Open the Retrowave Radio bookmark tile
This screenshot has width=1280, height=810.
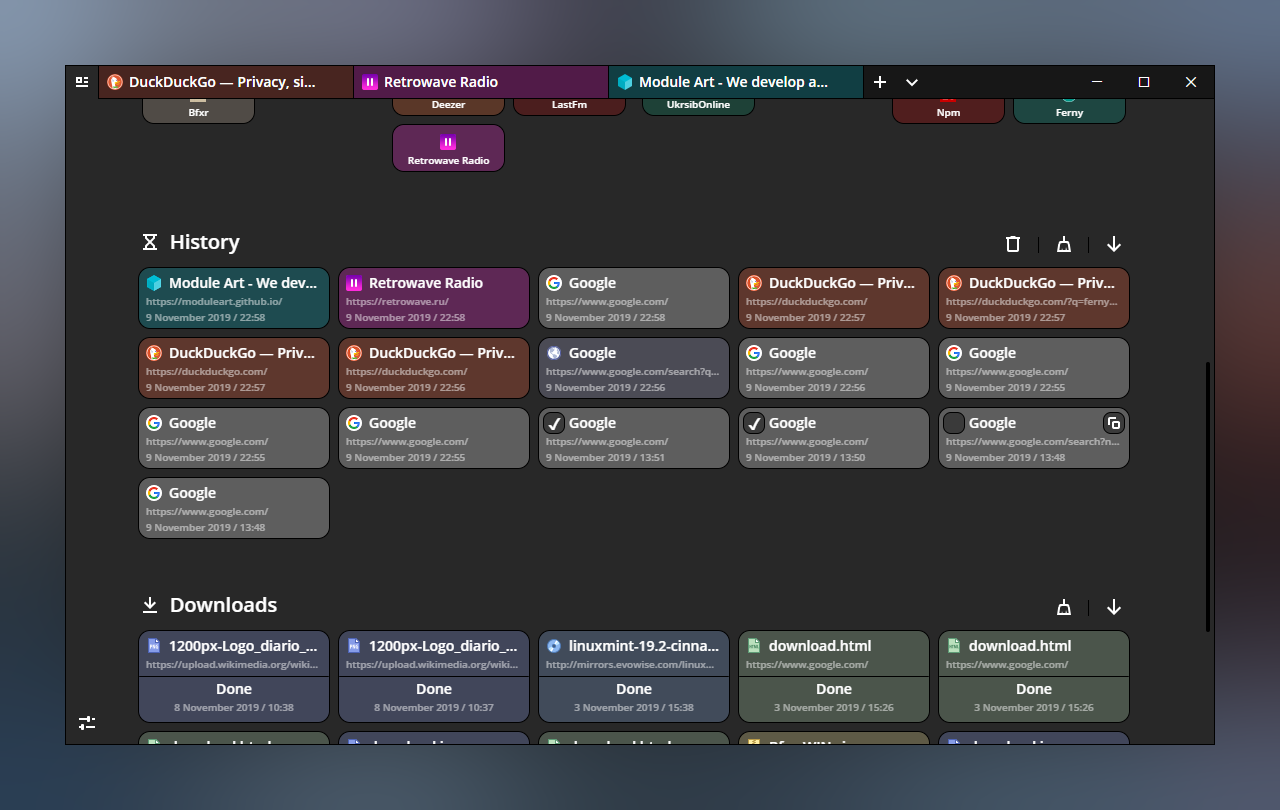click(x=448, y=148)
